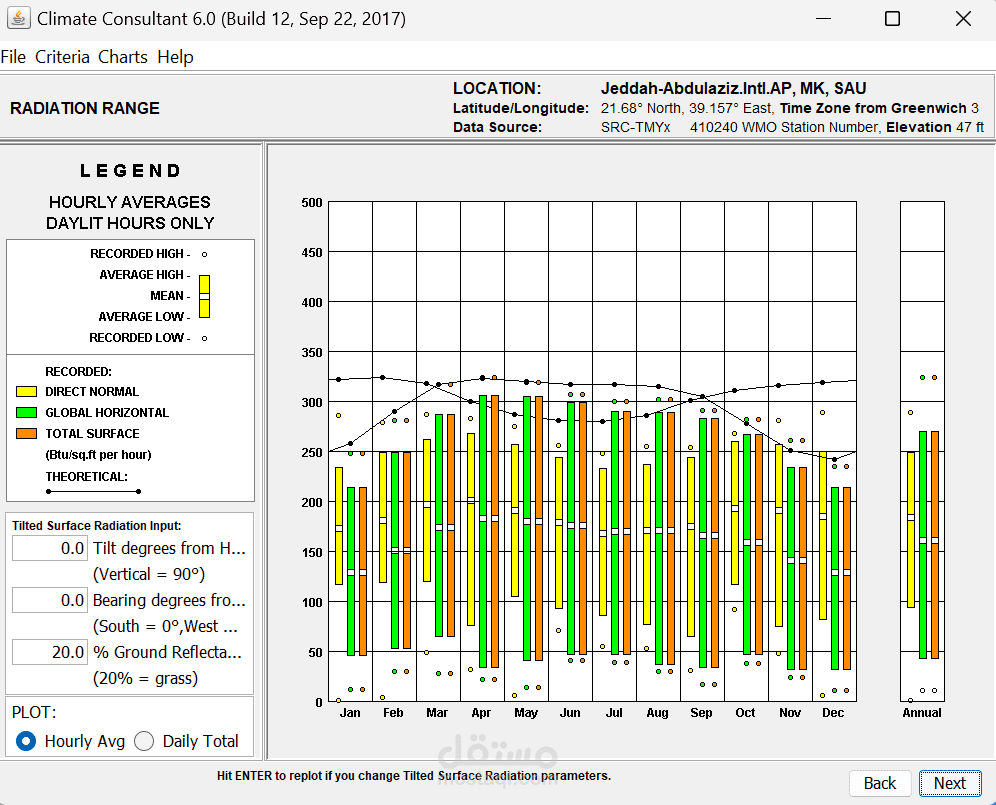
Task: Click the Theoretical line legend sample
Action: tap(93, 491)
